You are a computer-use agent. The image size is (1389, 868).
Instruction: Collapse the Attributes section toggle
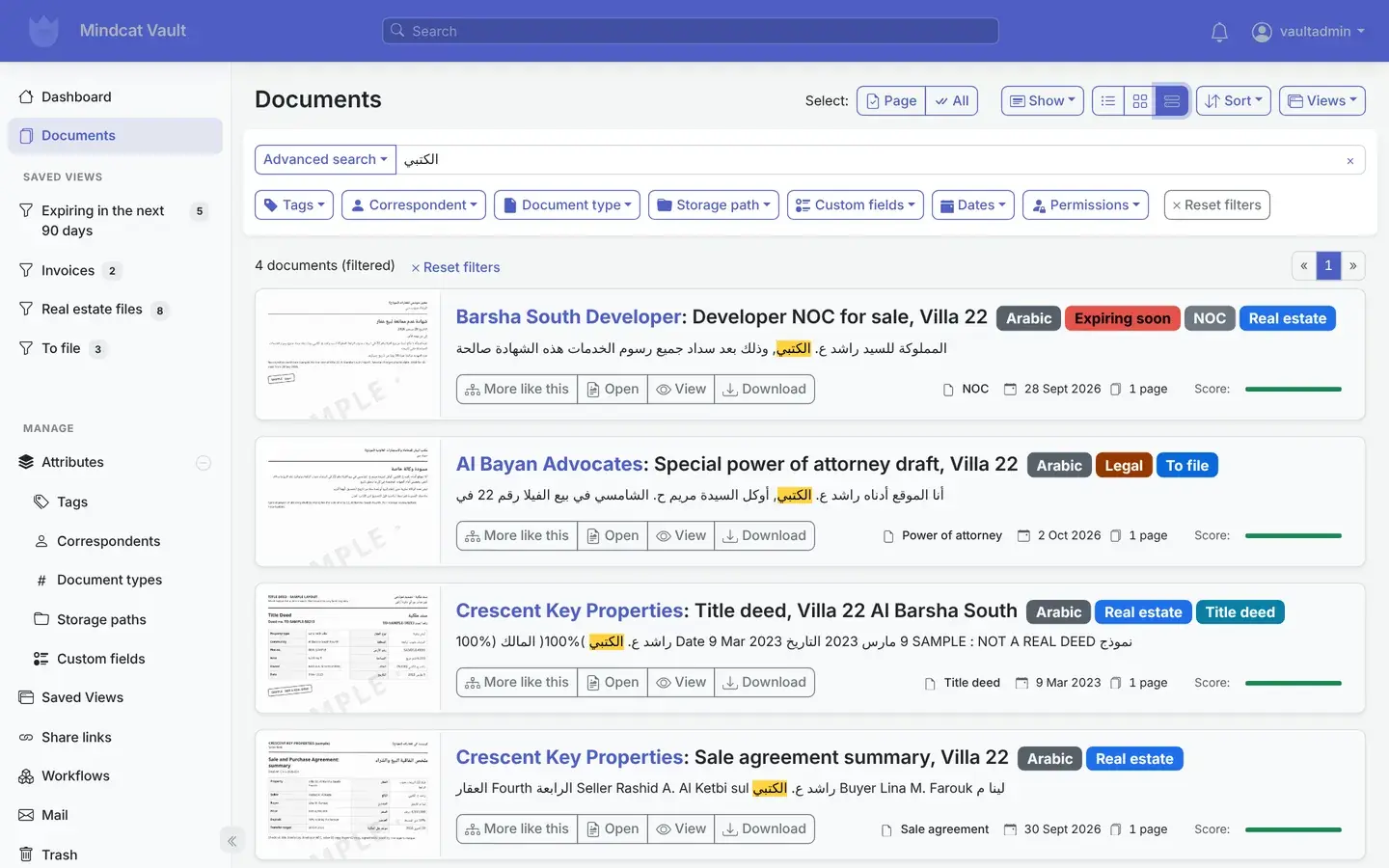(x=204, y=463)
